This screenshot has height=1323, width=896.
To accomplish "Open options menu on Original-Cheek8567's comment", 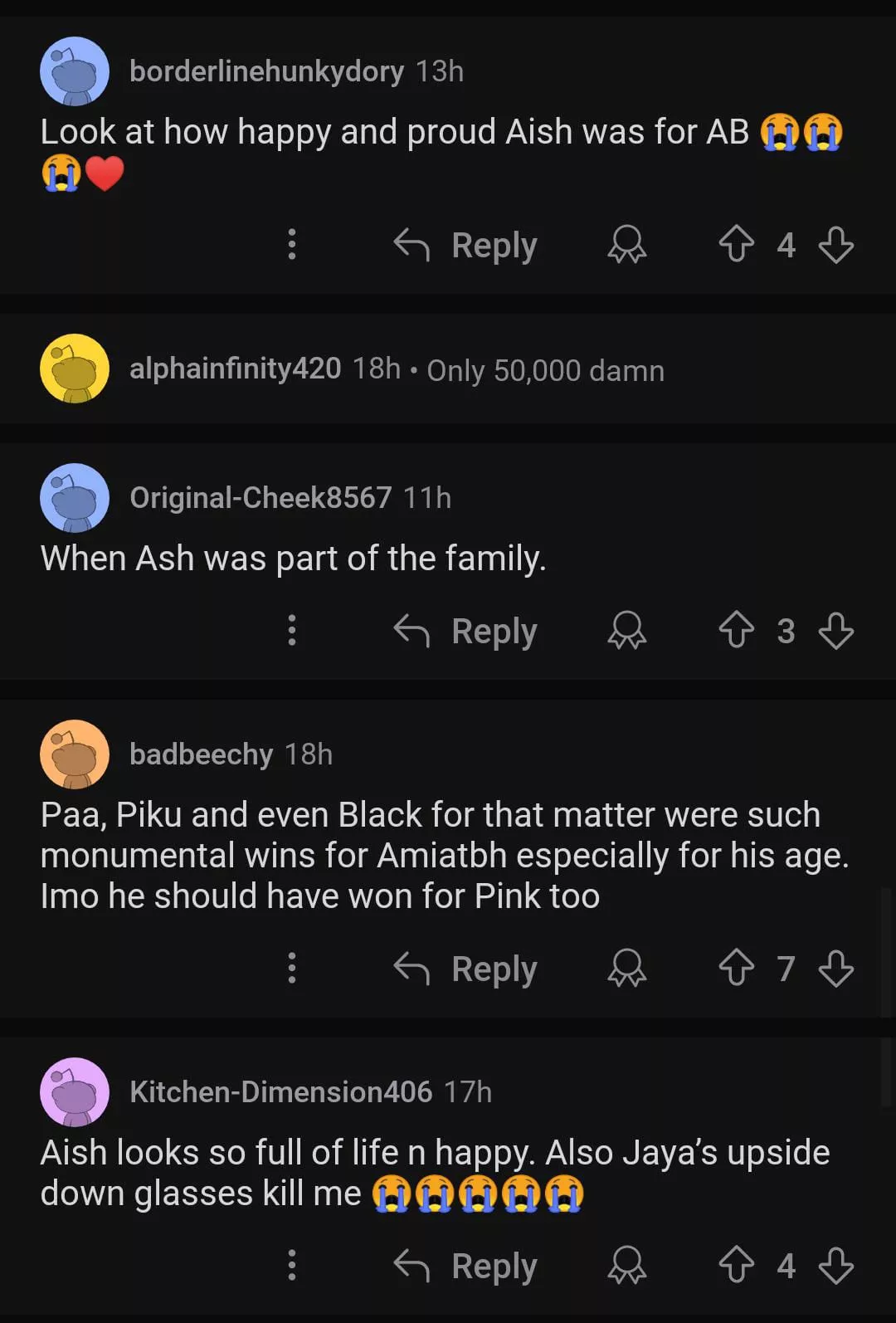I will pos(291,631).
